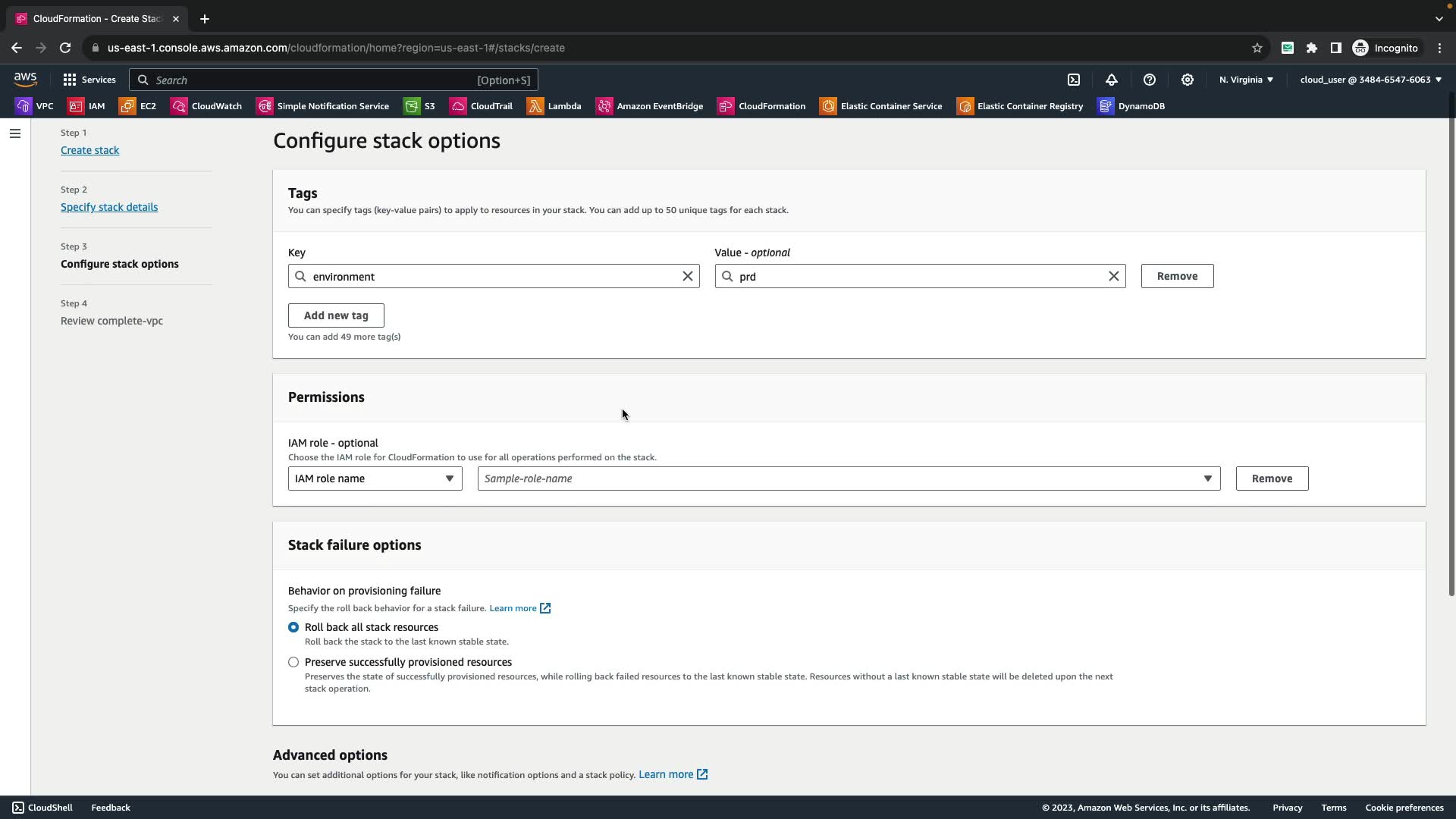Open the settings gear icon

tap(1188, 80)
